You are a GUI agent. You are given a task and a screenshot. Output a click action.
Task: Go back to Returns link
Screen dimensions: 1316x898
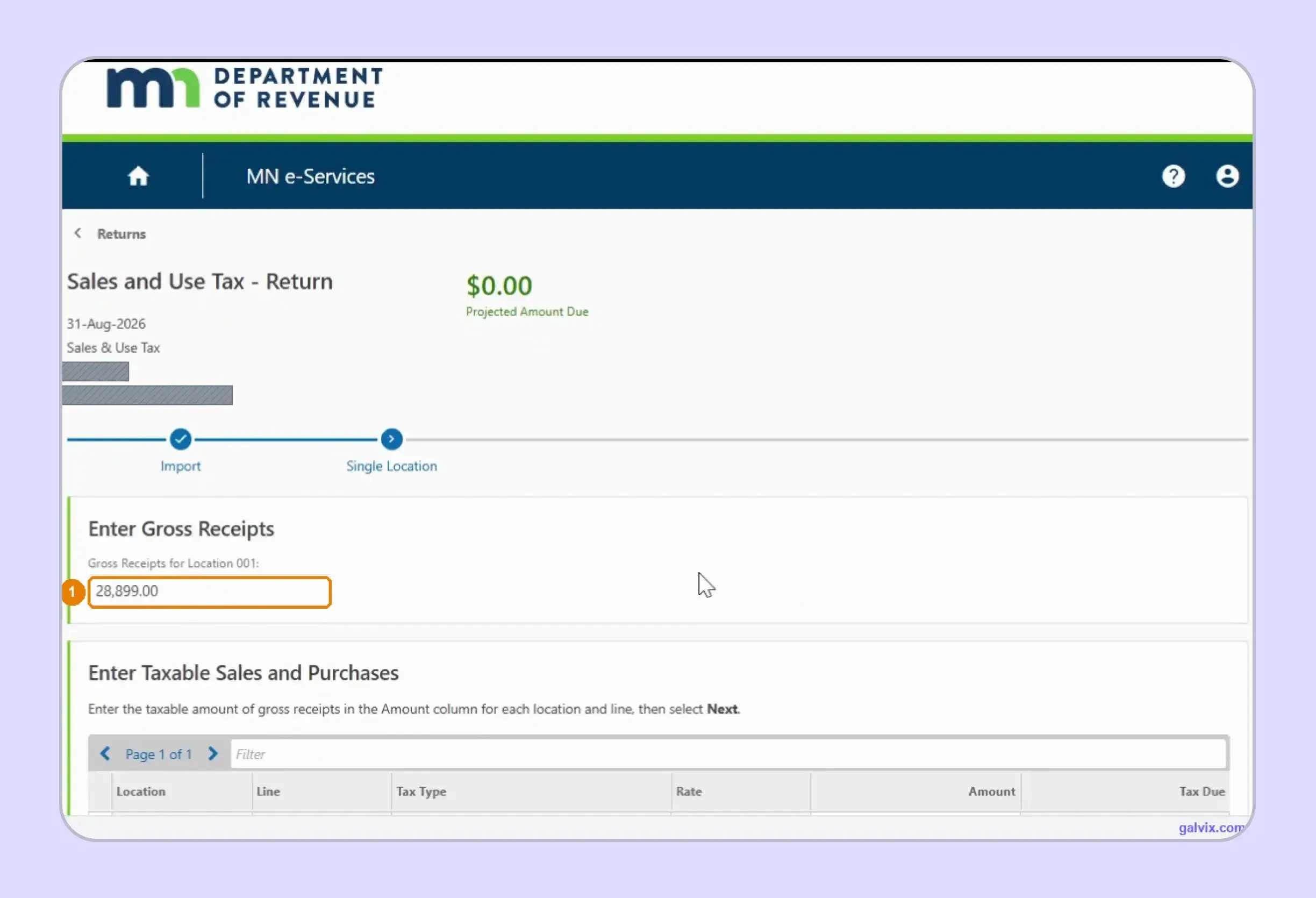click(121, 234)
